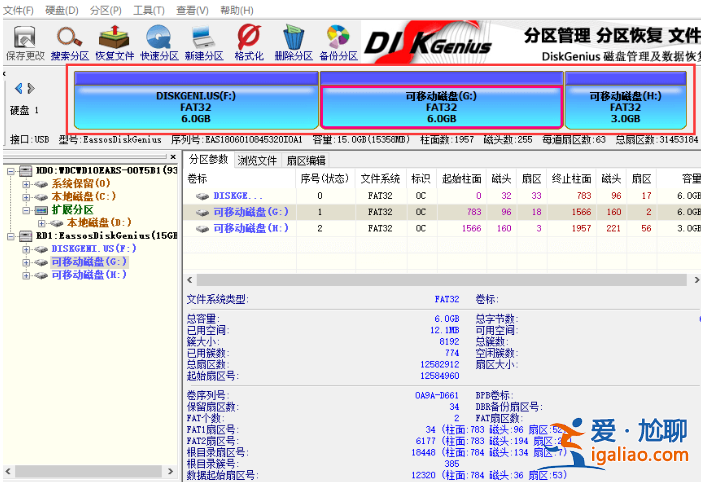Click the RD1 removable disk icon in tree
This screenshot has width=701, height=482.
(26, 236)
